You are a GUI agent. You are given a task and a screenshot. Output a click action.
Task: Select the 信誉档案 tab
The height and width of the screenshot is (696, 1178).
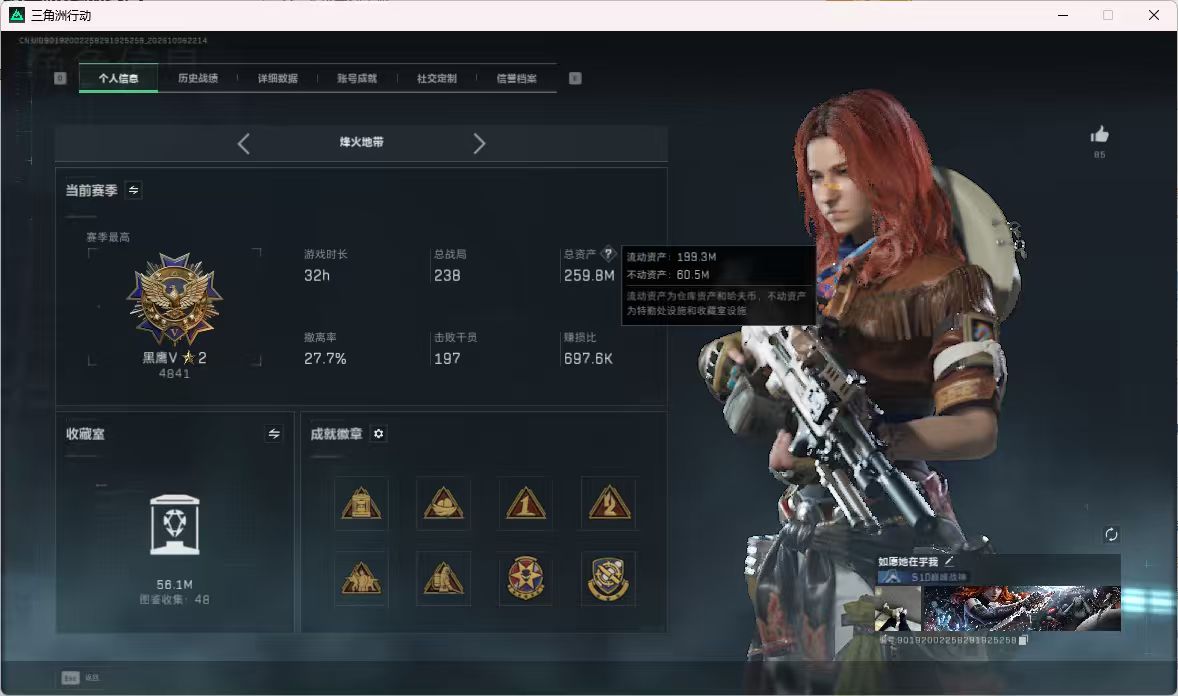coord(516,78)
